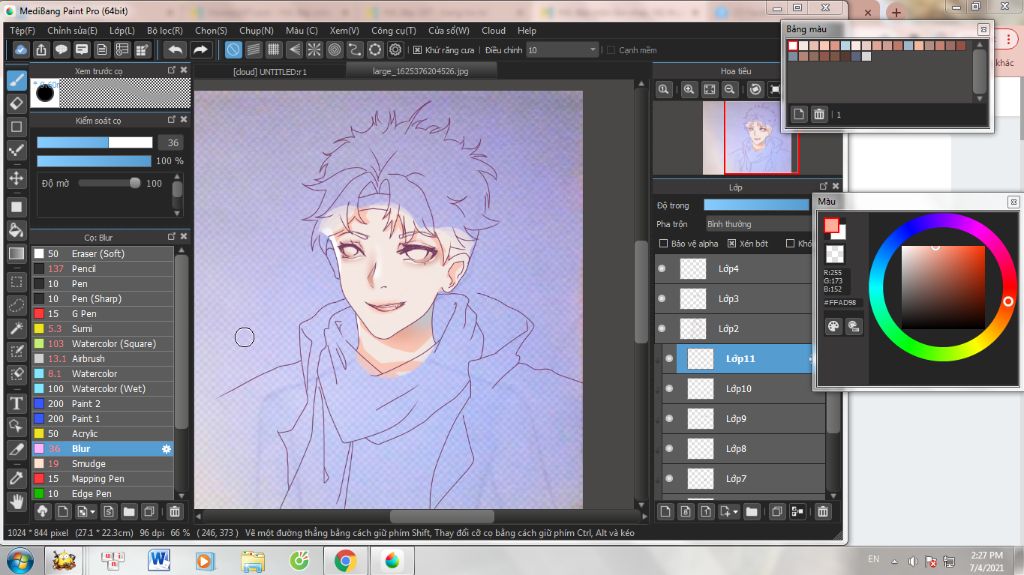
Task: Open Chỉnh sửa(E) menu
Action: (x=72, y=31)
